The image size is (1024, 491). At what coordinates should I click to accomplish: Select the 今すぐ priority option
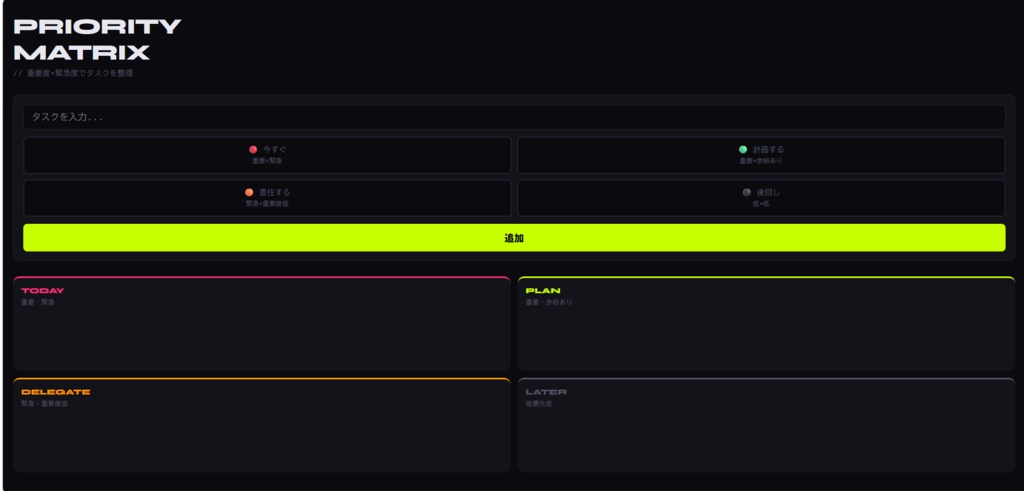click(267, 155)
